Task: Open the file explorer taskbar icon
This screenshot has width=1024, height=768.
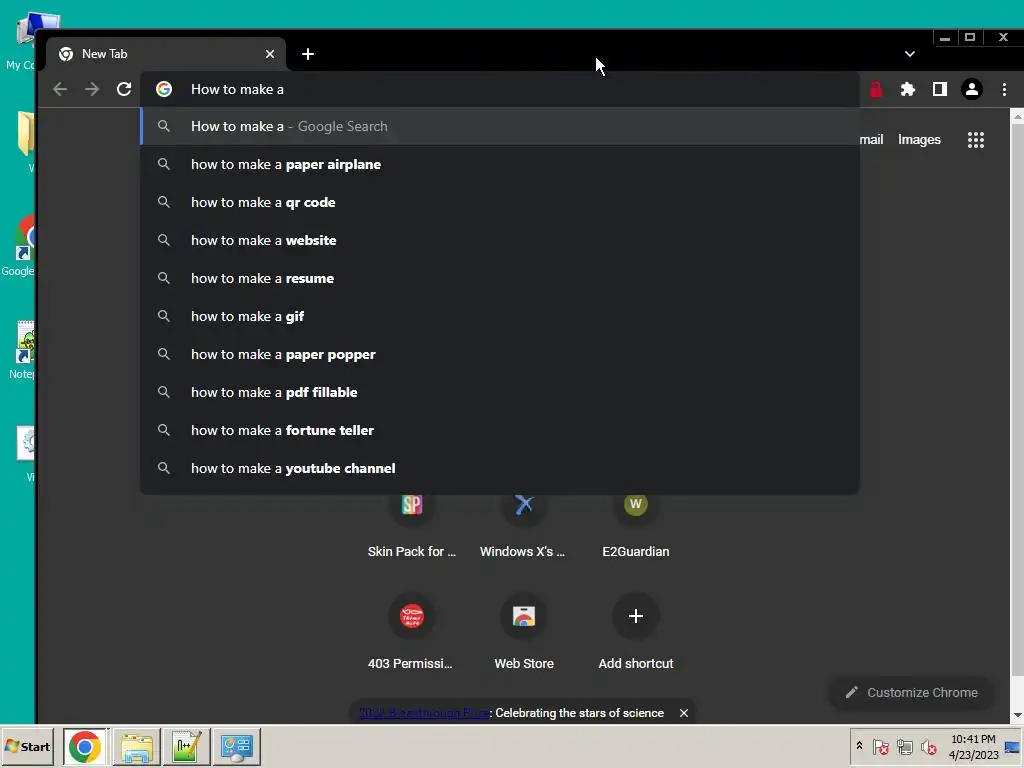Action: click(x=136, y=746)
